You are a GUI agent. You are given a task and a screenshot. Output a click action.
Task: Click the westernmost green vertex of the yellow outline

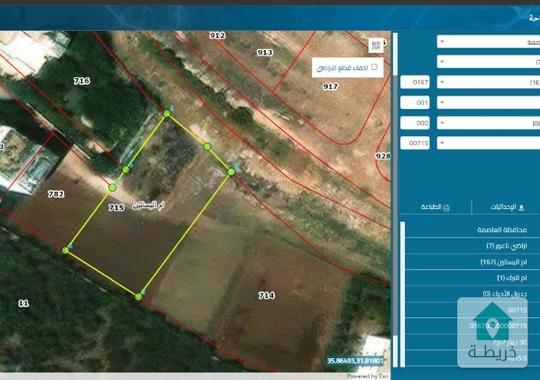click(x=66, y=250)
